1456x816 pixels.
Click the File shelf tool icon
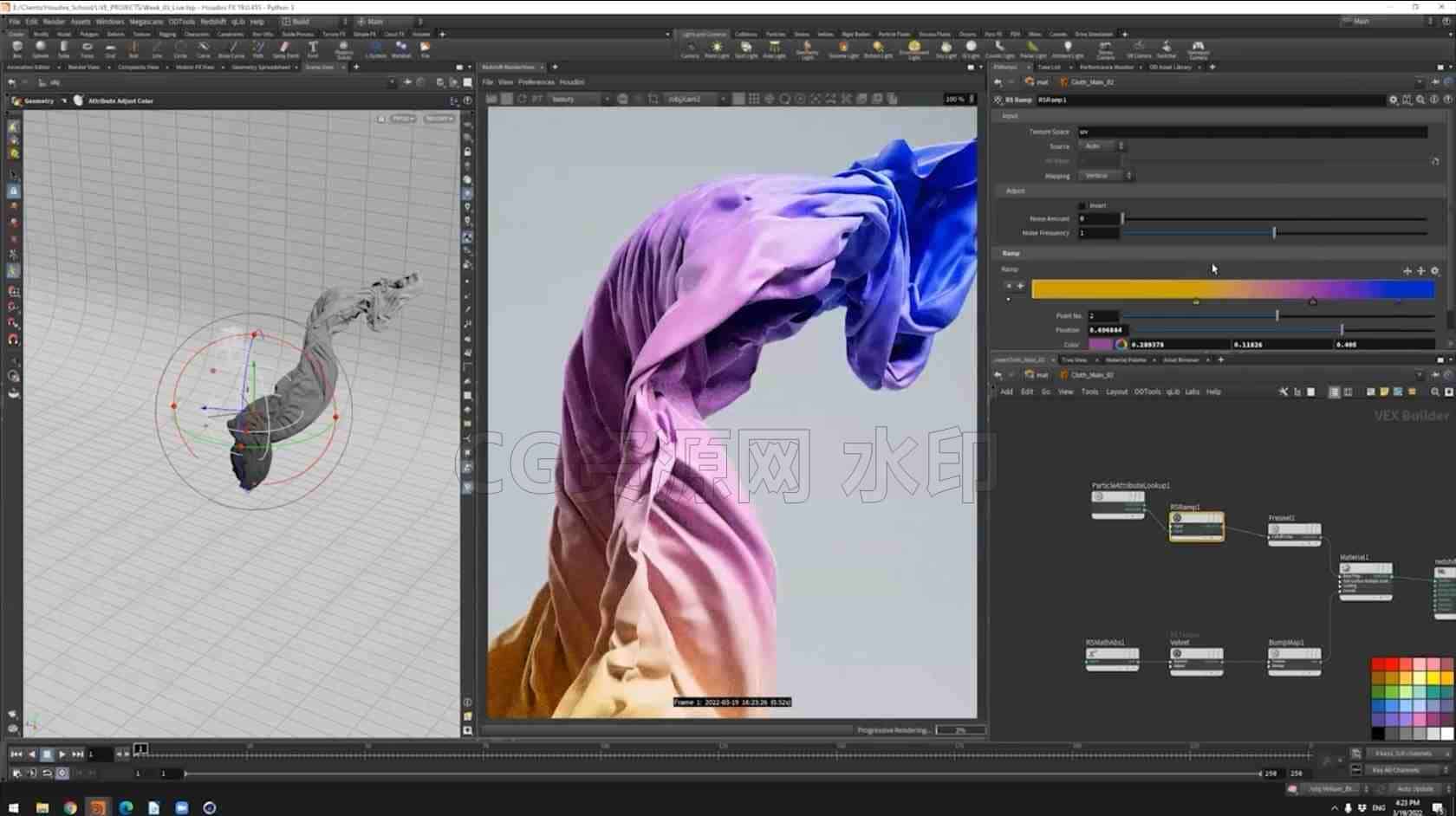pyautogui.click(x=425, y=49)
